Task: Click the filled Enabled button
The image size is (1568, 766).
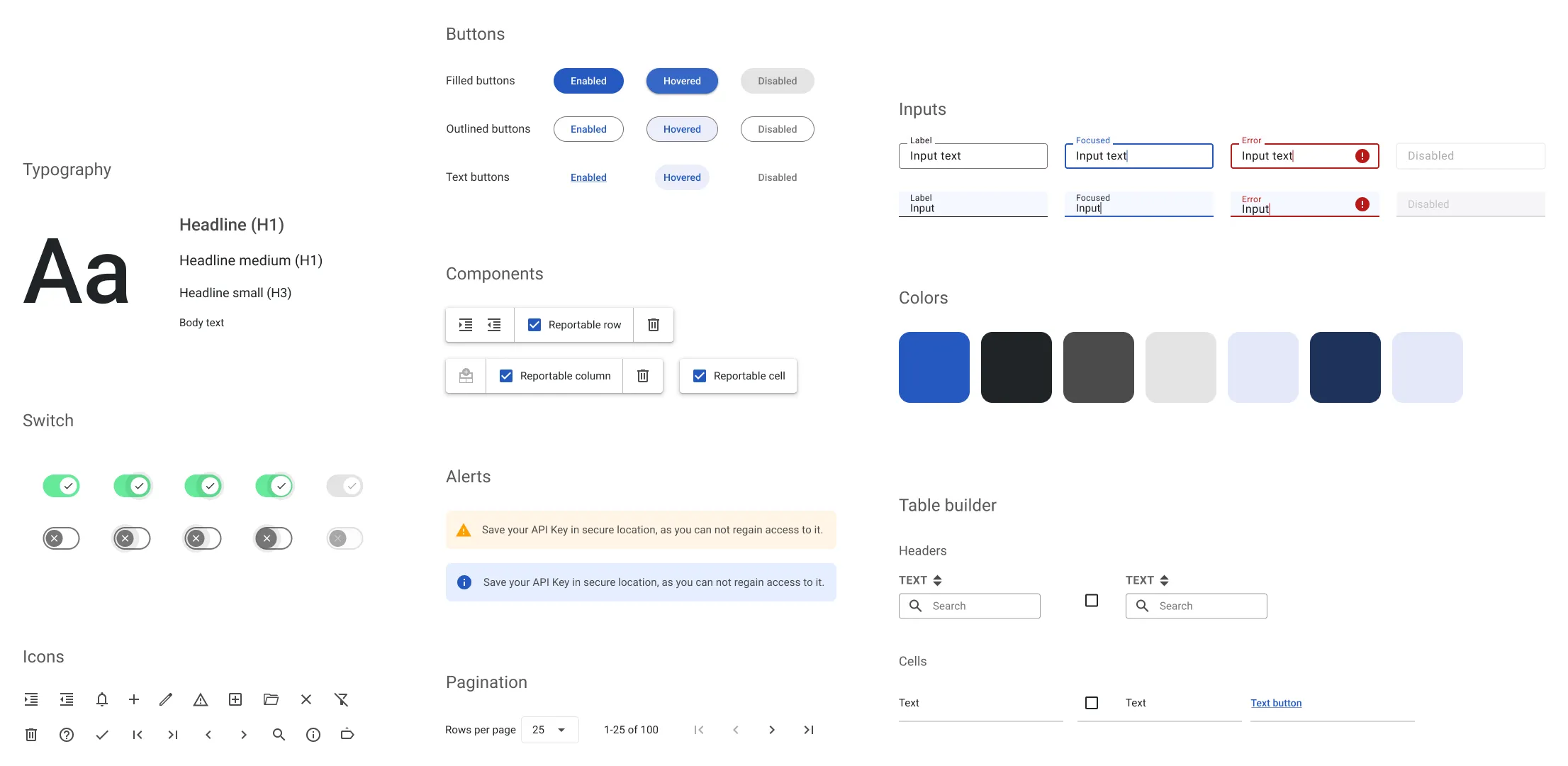Action: click(x=588, y=81)
